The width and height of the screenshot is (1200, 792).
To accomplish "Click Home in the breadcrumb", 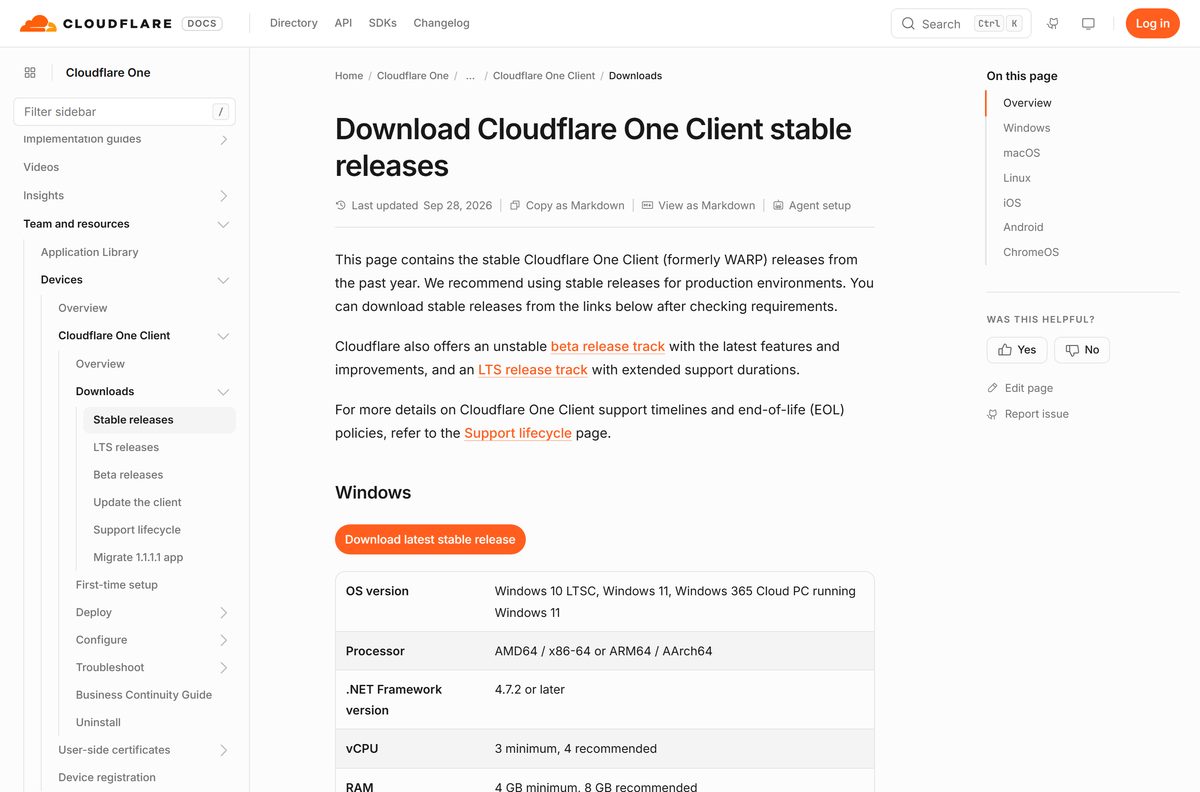I will (x=349, y=76).
